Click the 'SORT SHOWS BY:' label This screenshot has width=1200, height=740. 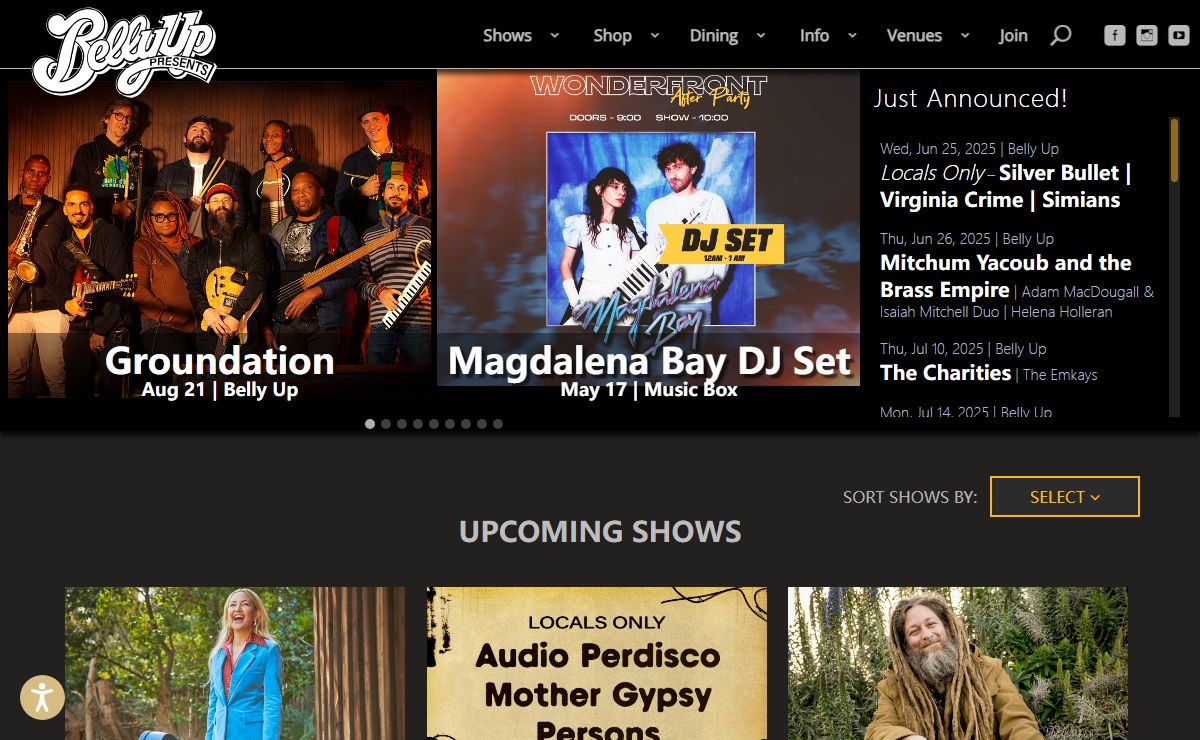coord(910,497)
